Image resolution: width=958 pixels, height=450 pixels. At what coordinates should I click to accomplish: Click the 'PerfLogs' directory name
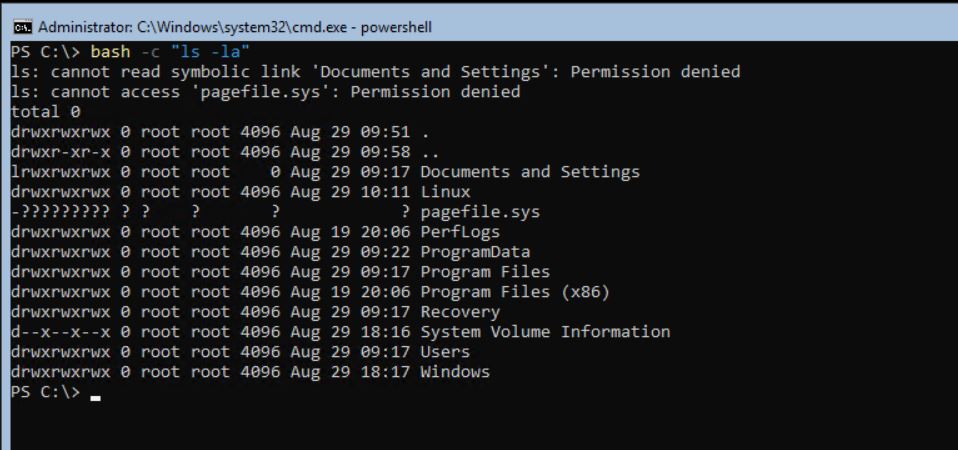(x=460, y=232)
